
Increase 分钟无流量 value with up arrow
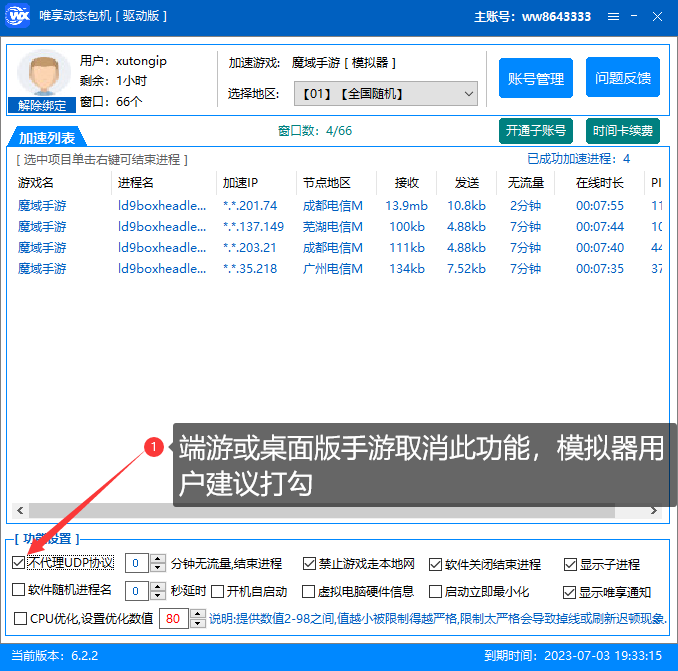click(x=157, y=559)
